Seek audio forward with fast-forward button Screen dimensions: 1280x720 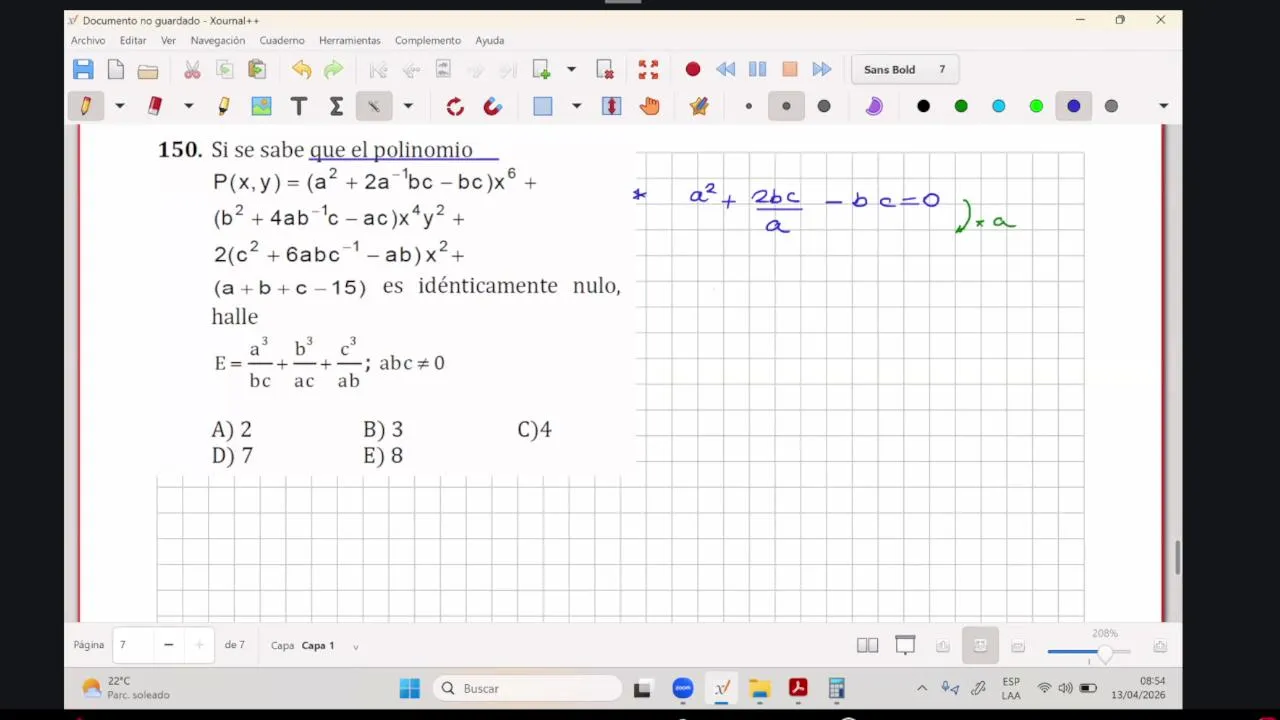click(x=822, y=69)
